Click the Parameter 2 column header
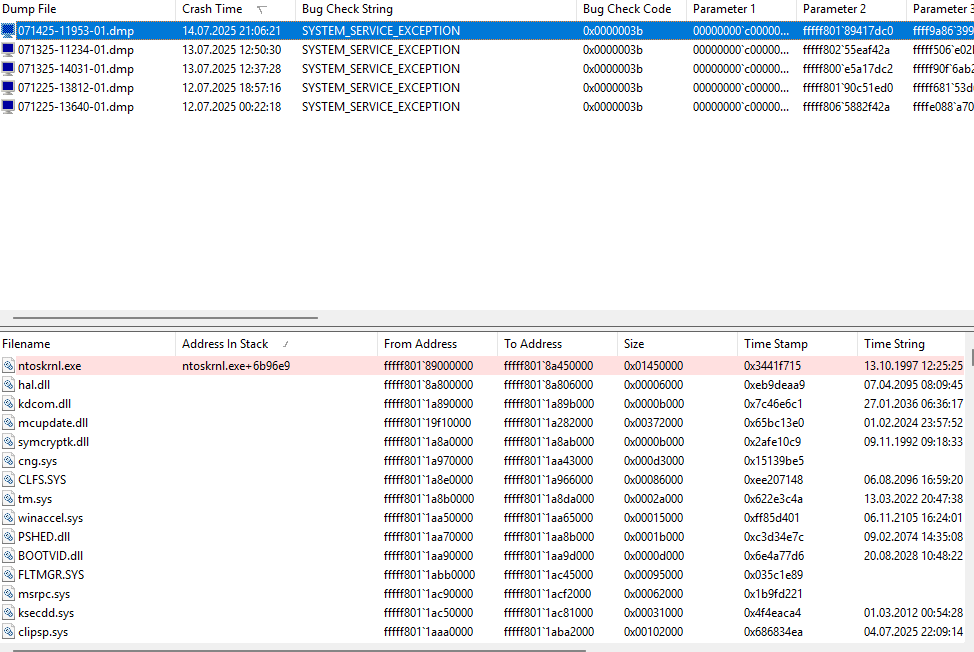 [x=851, y=9]
